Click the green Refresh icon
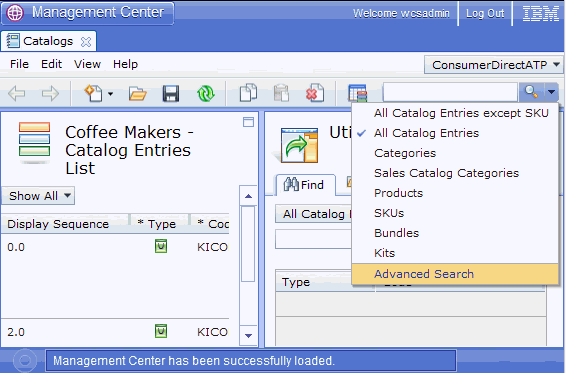This screenshot has width=566, height=373. coord(206,94)
